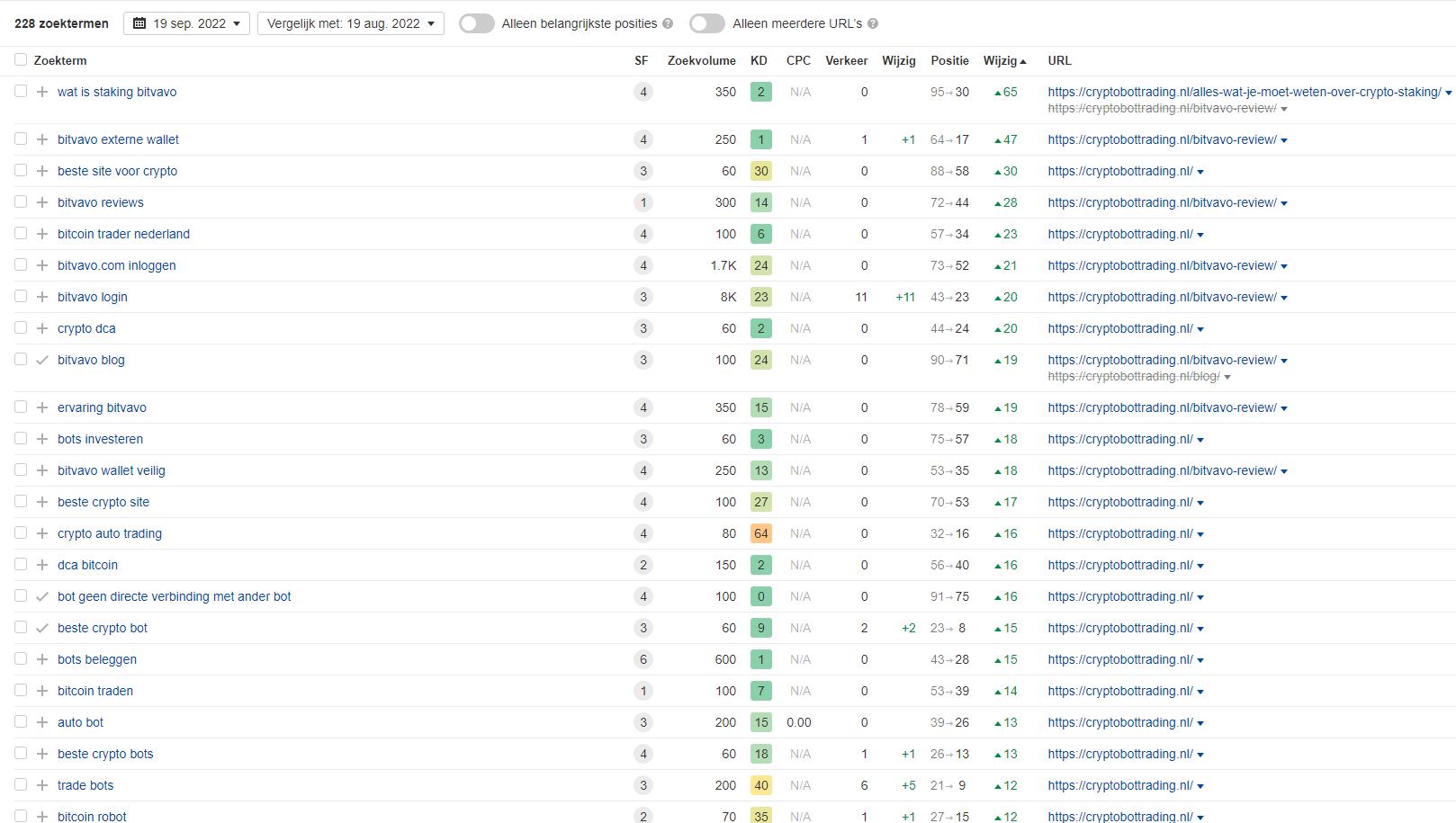Open keyword link 'bot geen directe verbinding met ander bot'
Screen dimensions: 1456x823
[x=175, y=596]
